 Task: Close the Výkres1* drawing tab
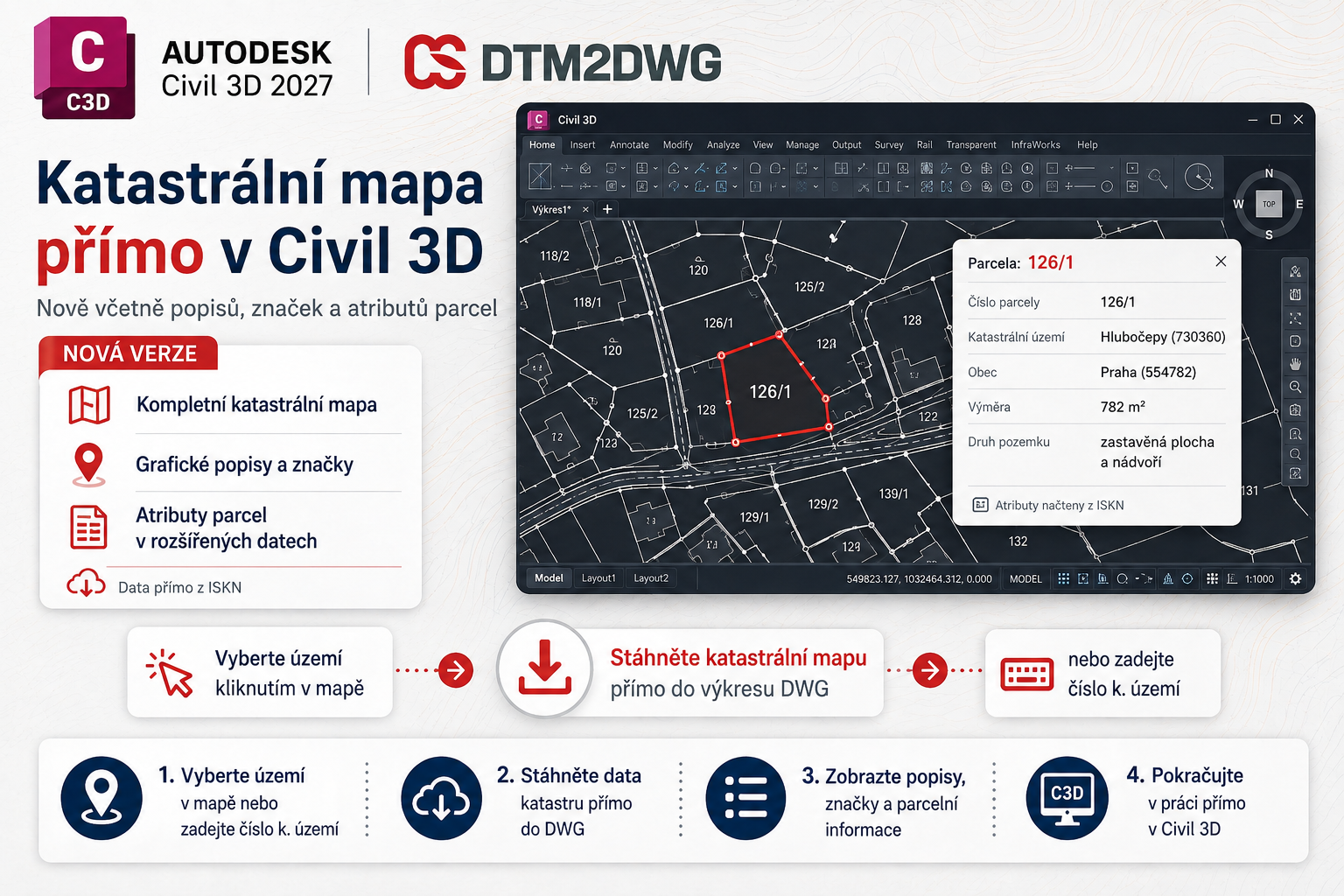click(585, 210)
